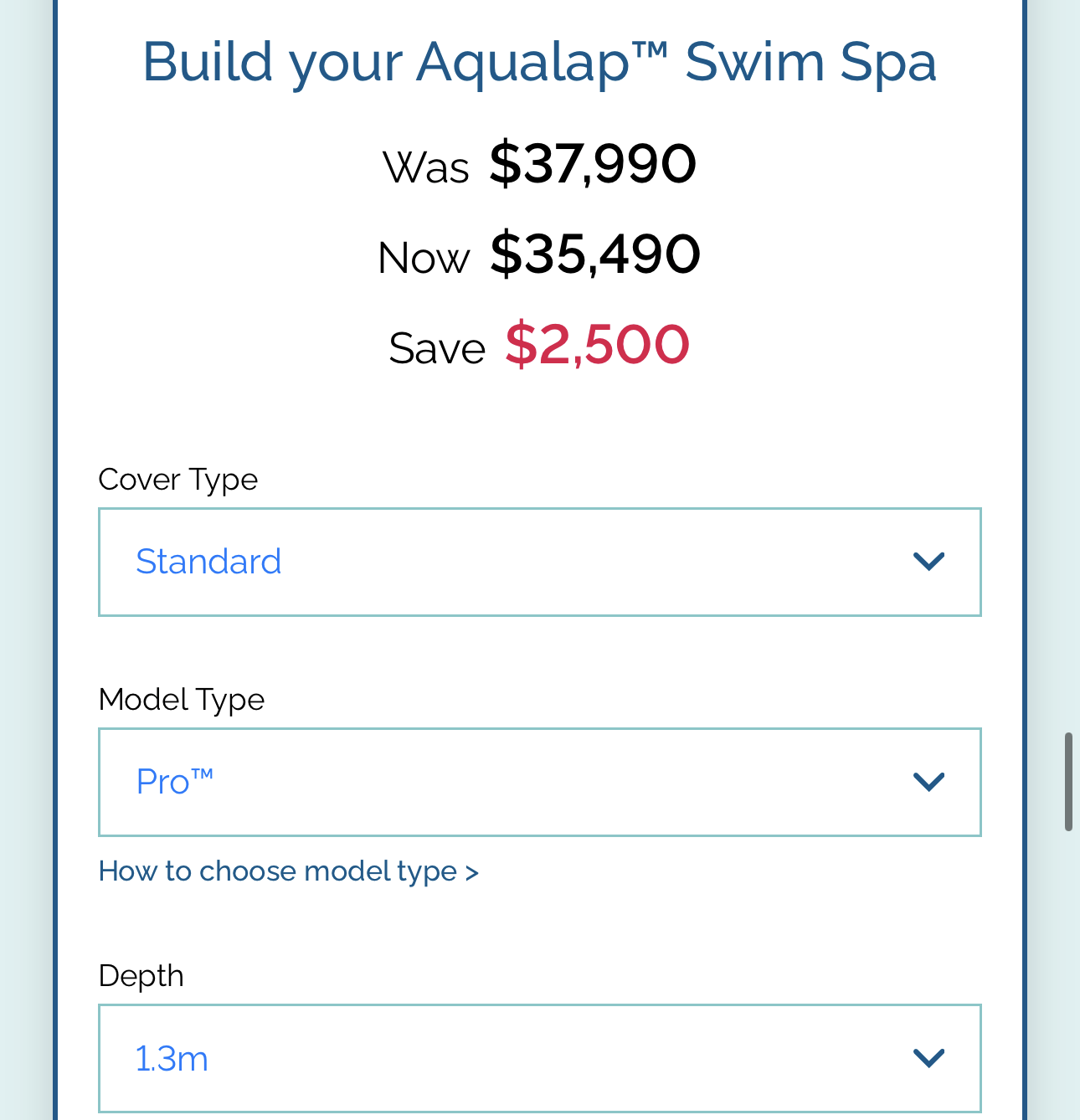The height and width of the screenshot is (1120, 1080).
Task: Click the page scrollbar thumb
Action: tap(1068, 782)
